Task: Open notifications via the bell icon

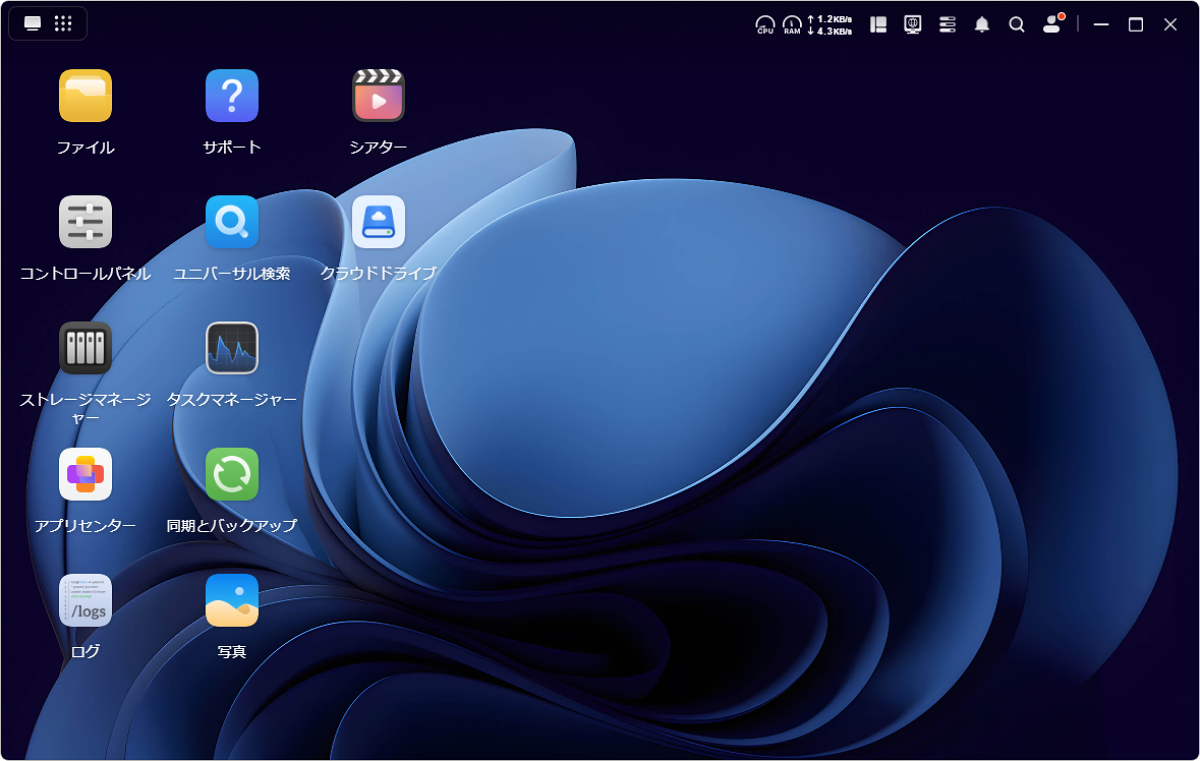Action: coord(982,25)
